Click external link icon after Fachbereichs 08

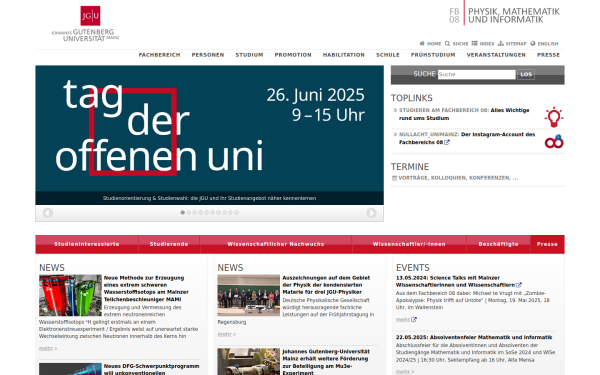pos(447,142)
